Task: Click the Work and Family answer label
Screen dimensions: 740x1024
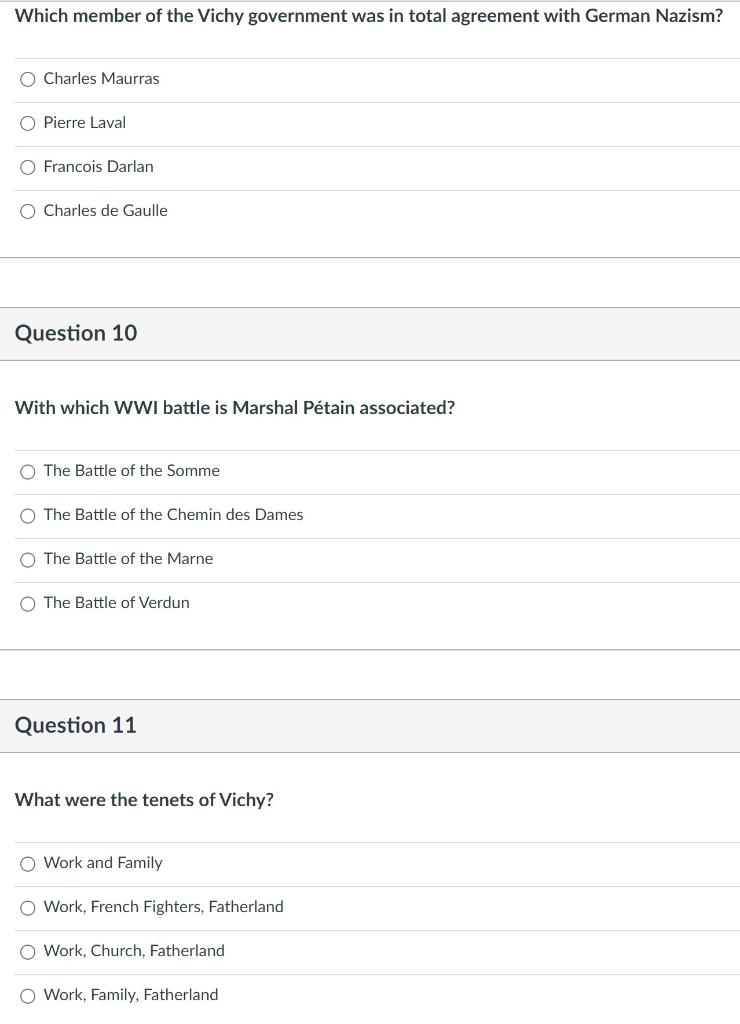Action: (103, 863)
